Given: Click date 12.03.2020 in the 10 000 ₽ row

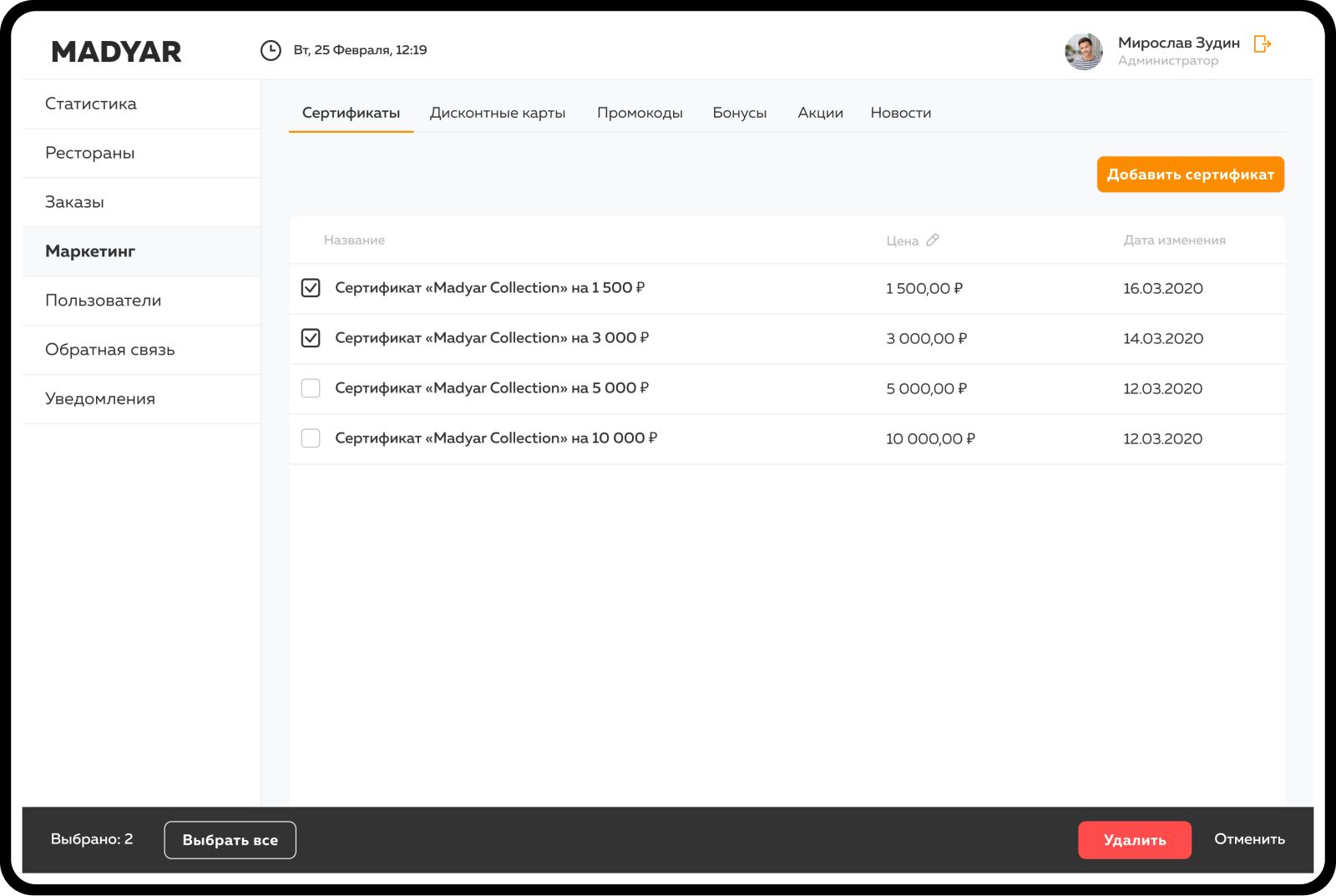Looking at the screenshot, I should point(1163,439).
